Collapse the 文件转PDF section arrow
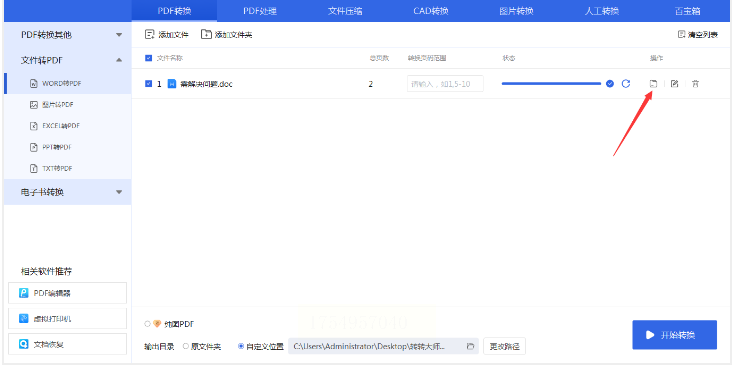The width and height of the screenshot is (733, 368). coord(119,60)
